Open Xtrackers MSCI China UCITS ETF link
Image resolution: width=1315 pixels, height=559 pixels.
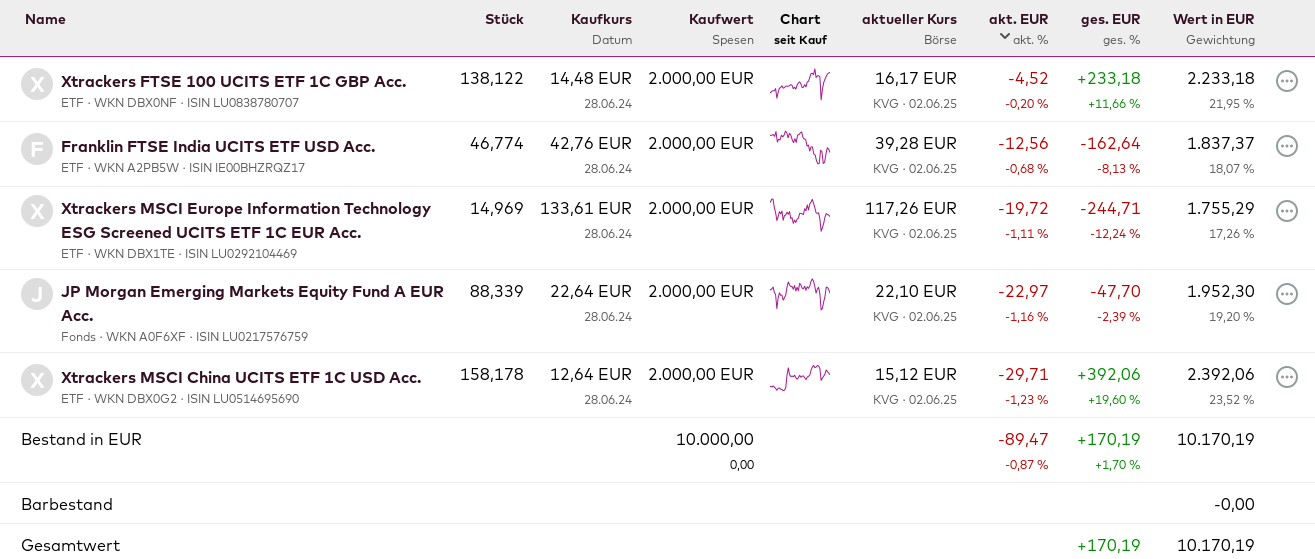click(241, 377)
